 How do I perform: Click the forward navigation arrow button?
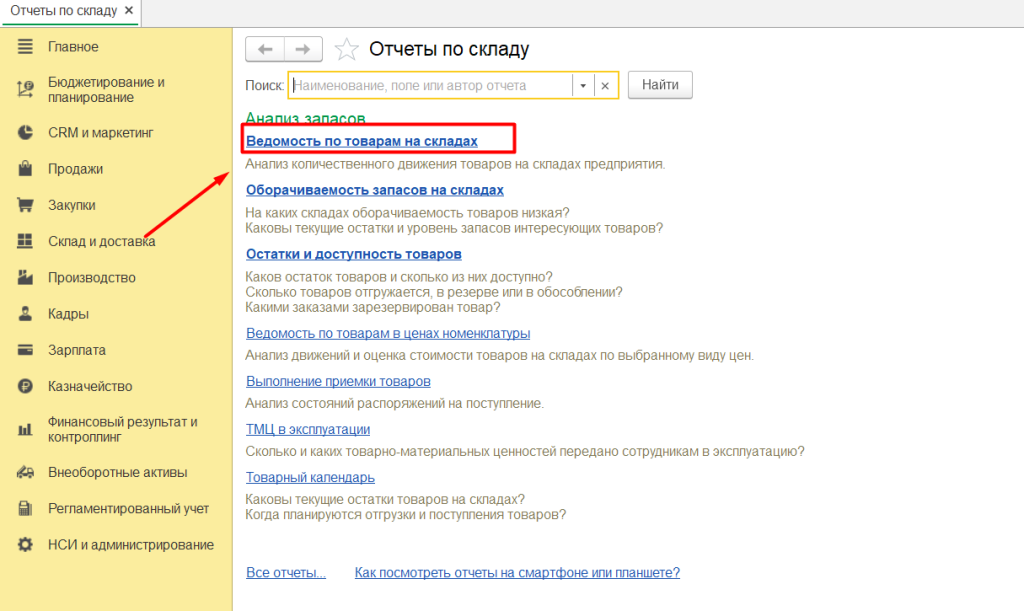(303, 49)
